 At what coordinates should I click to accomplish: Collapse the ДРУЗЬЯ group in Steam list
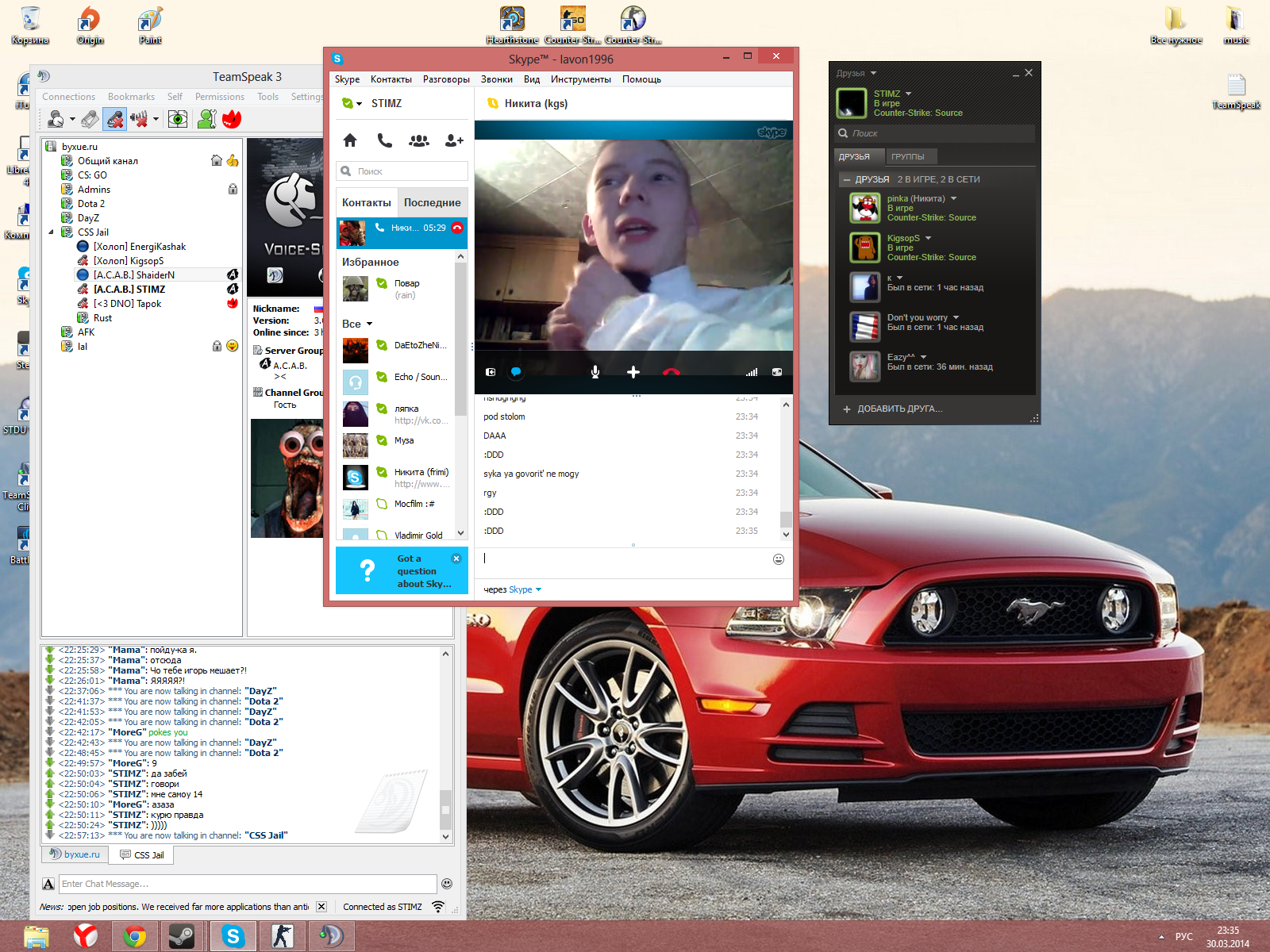click(x=847, y=180)
